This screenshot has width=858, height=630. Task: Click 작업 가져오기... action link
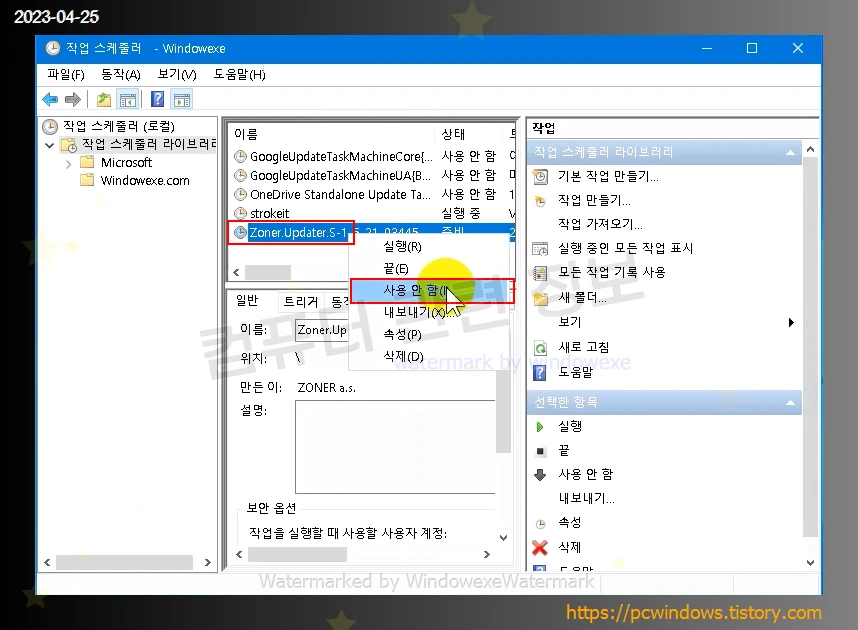click(x=600, y=224)
